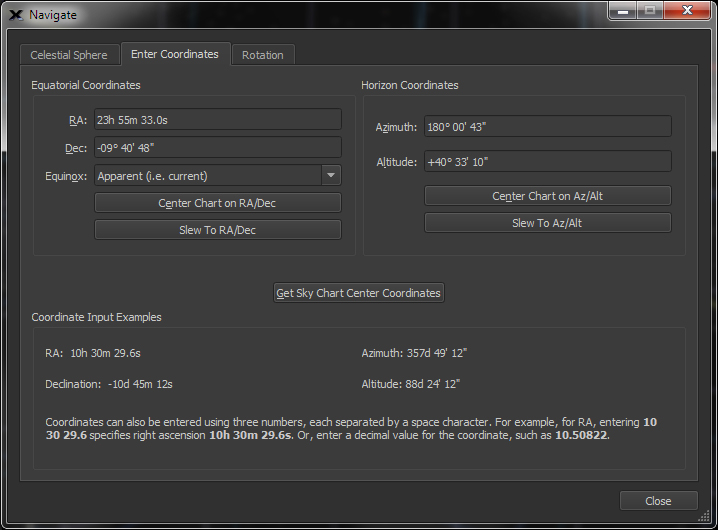Image resolution: width=718 pixels, height=530 pixels.
Task: Switch to the Celestial Sphere tab
Action: click(69, 55)
